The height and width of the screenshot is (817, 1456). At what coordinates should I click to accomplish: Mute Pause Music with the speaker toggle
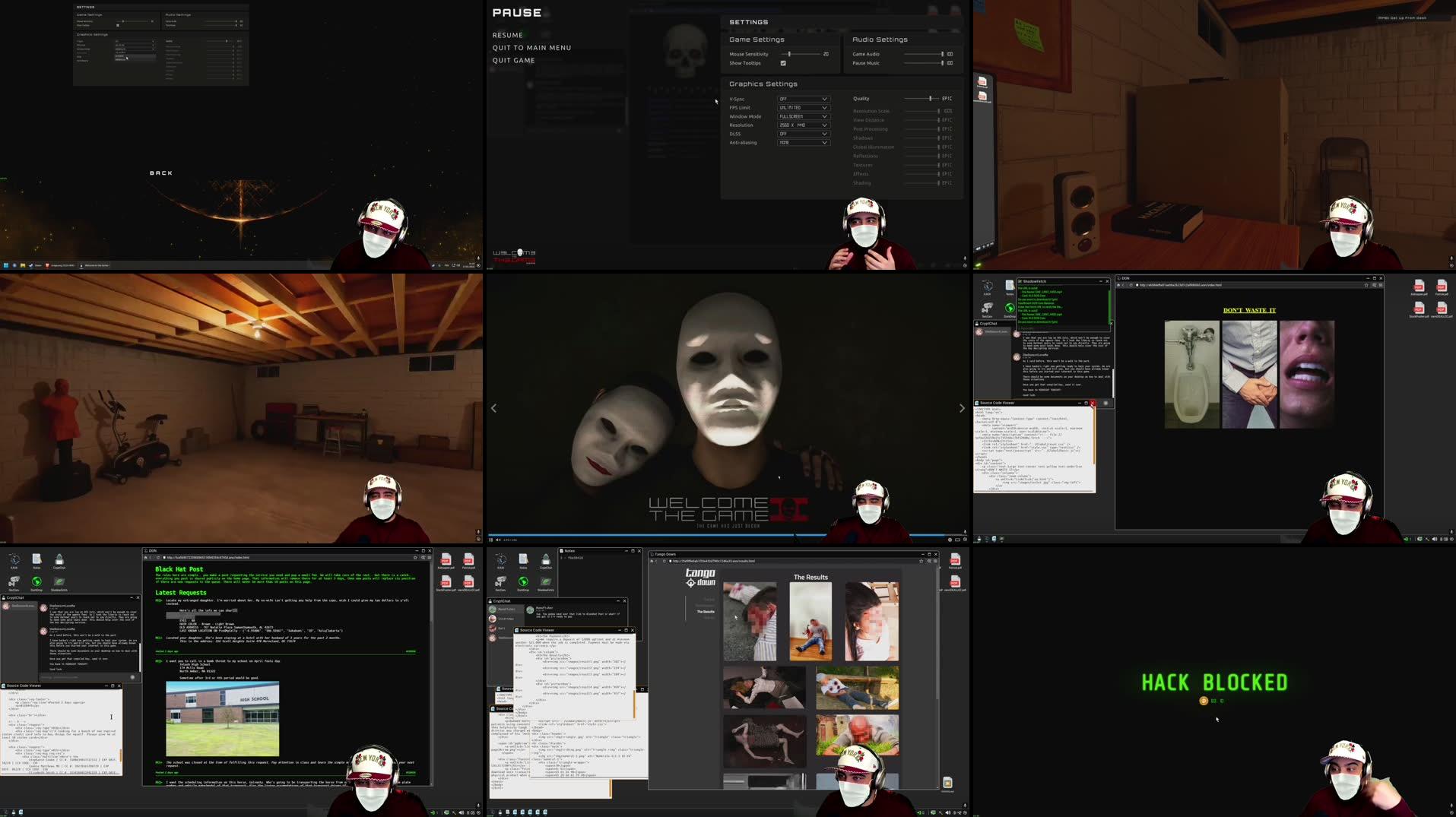click(950, 63)
